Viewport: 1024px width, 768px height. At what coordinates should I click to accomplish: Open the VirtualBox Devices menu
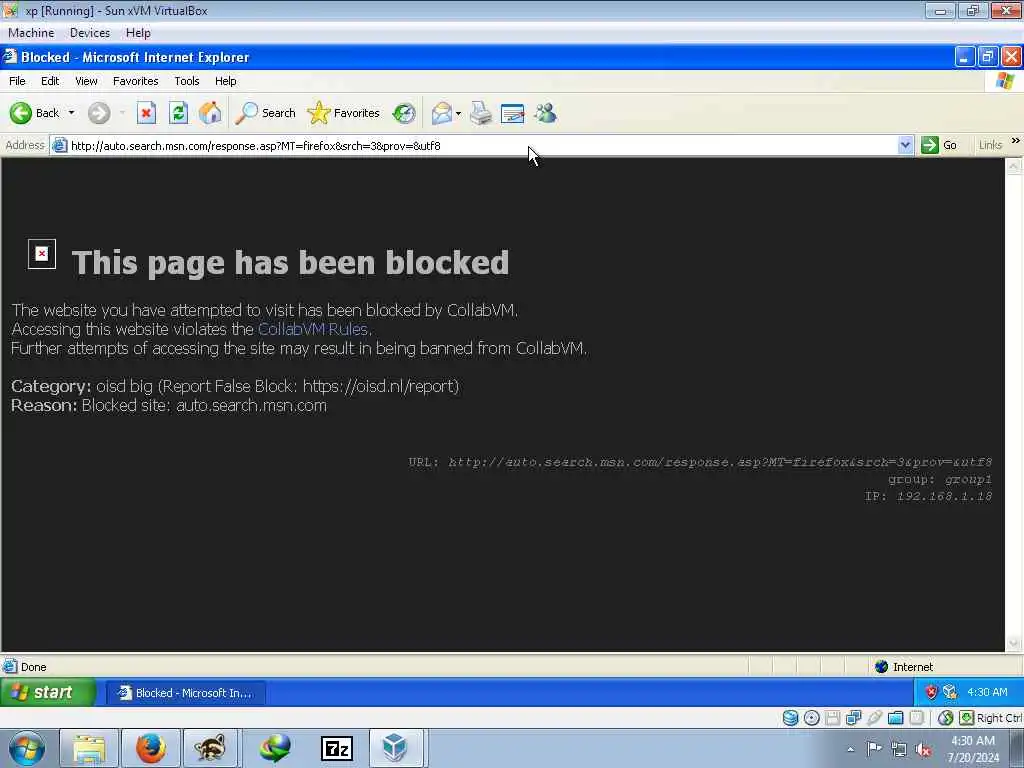pyautogui.click(x=90, y=33)
